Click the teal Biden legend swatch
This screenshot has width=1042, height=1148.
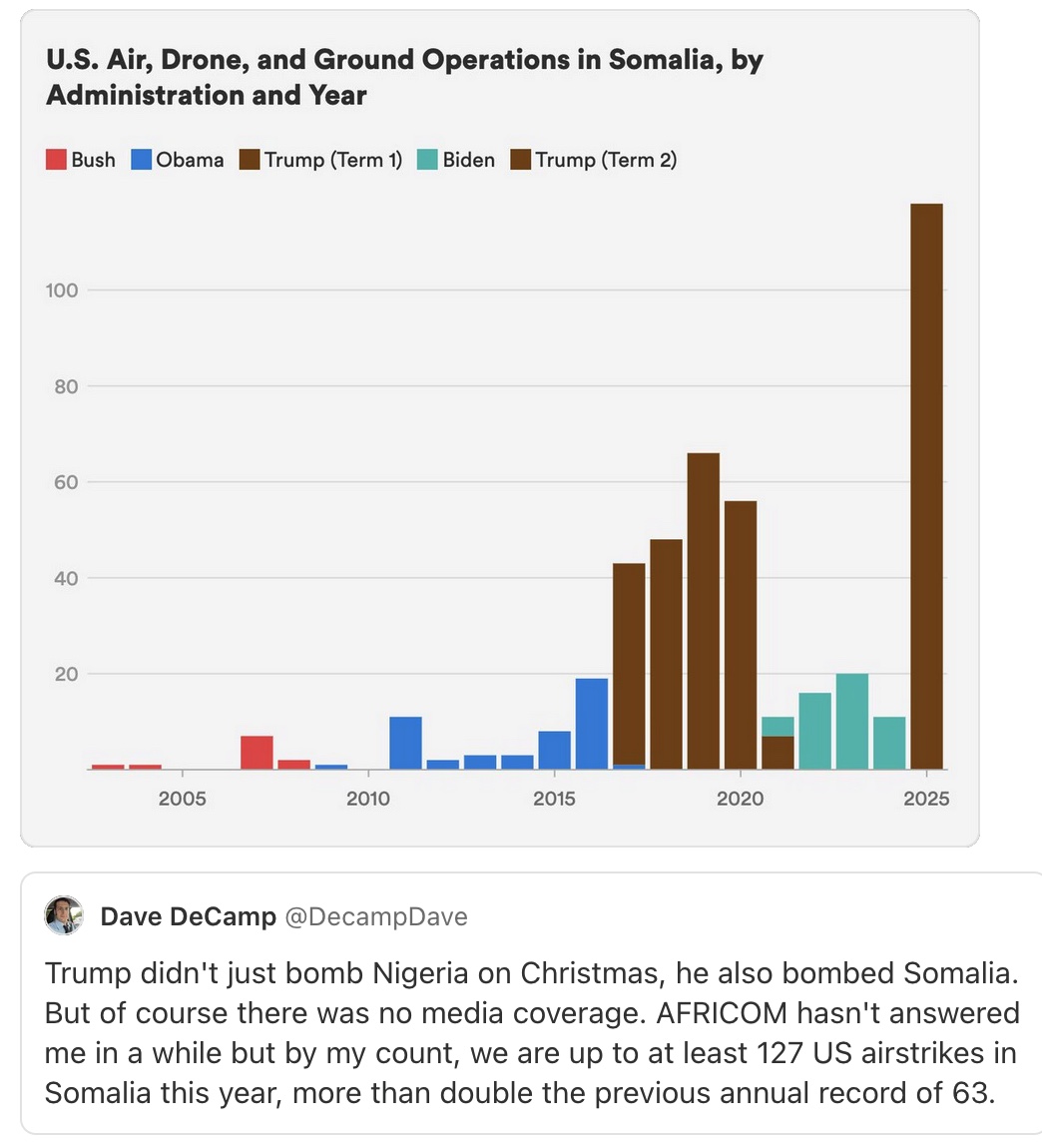click(x=427, y=160)
